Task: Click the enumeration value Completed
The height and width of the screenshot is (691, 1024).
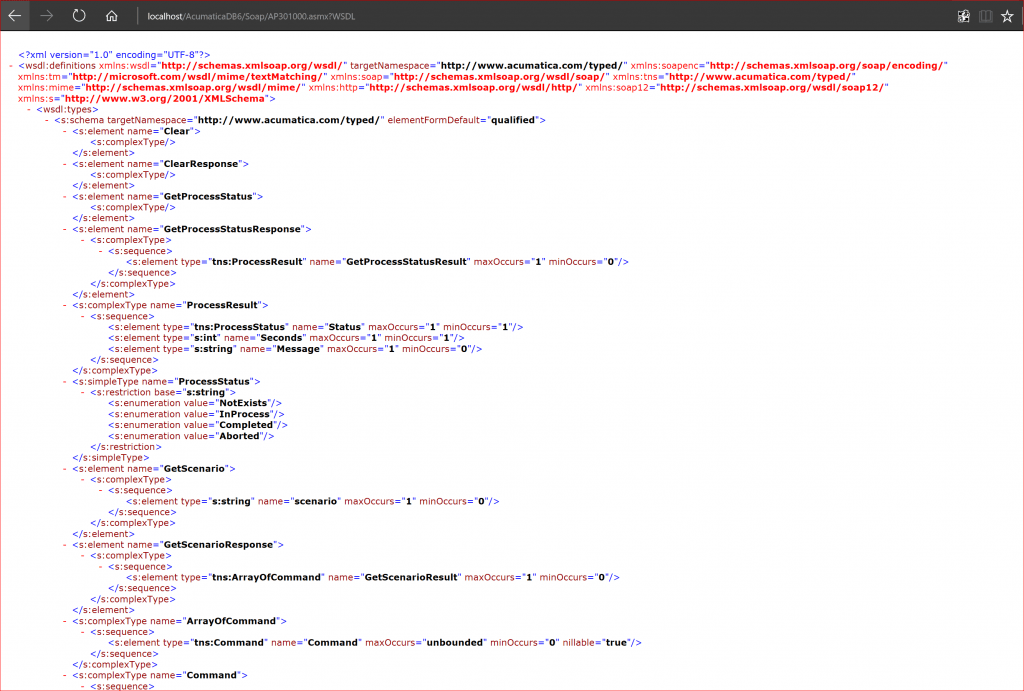Action: (198, 425)
